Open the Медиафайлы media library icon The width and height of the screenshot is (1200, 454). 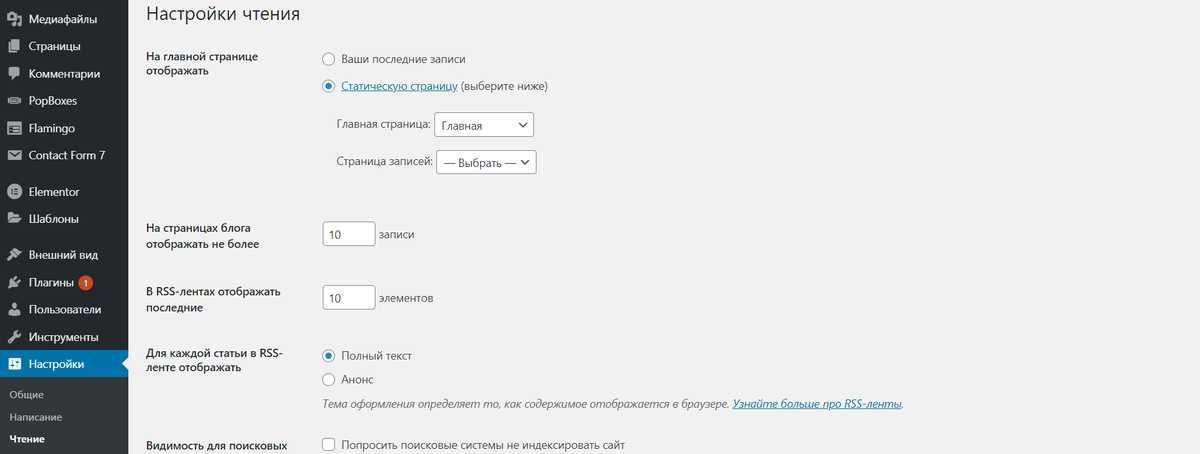point(14,18)
